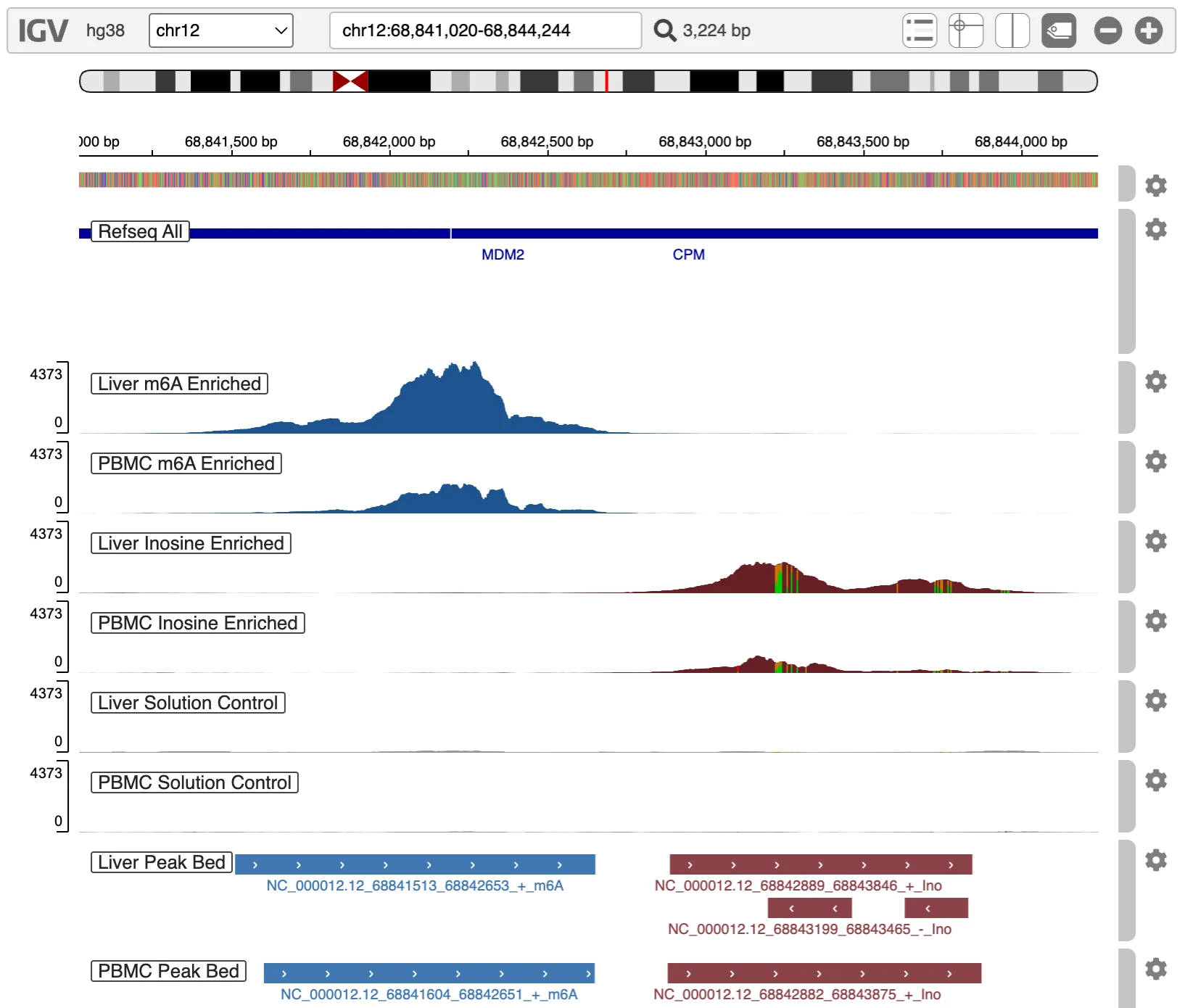Toggle the center line guide
Image resolution: width=1185 pixels, height=1008 pixels.
1012,31
